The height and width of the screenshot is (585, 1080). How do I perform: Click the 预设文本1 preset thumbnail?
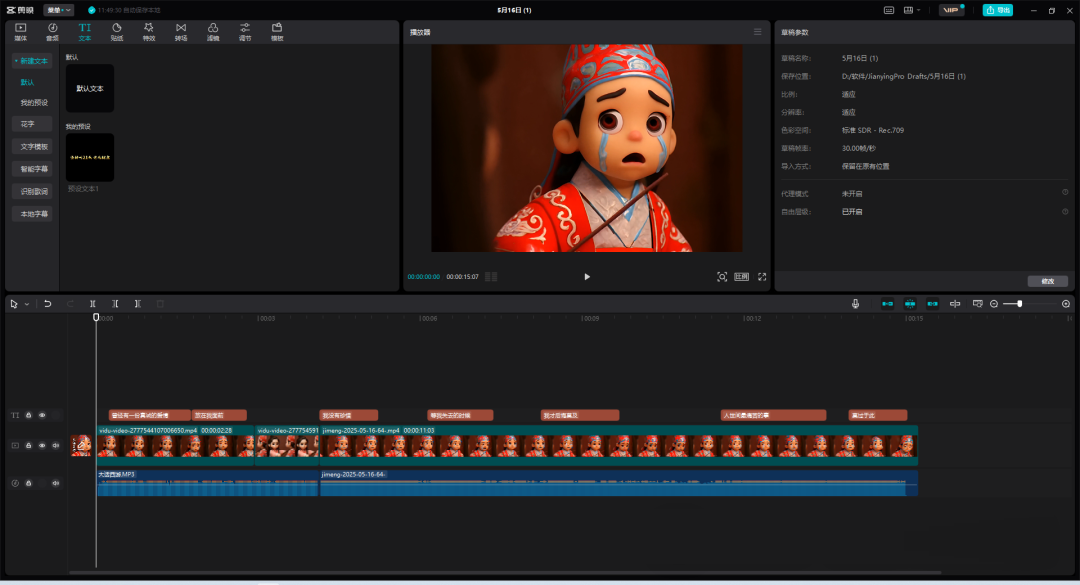coord(90,158)
